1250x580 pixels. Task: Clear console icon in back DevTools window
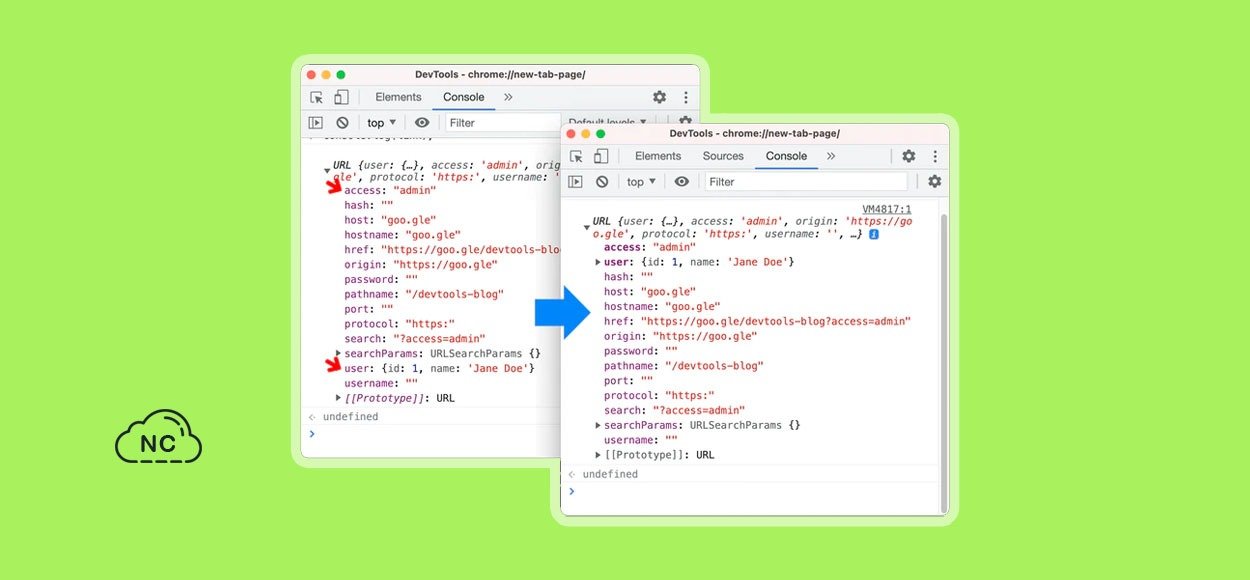(x=342, y=123)
